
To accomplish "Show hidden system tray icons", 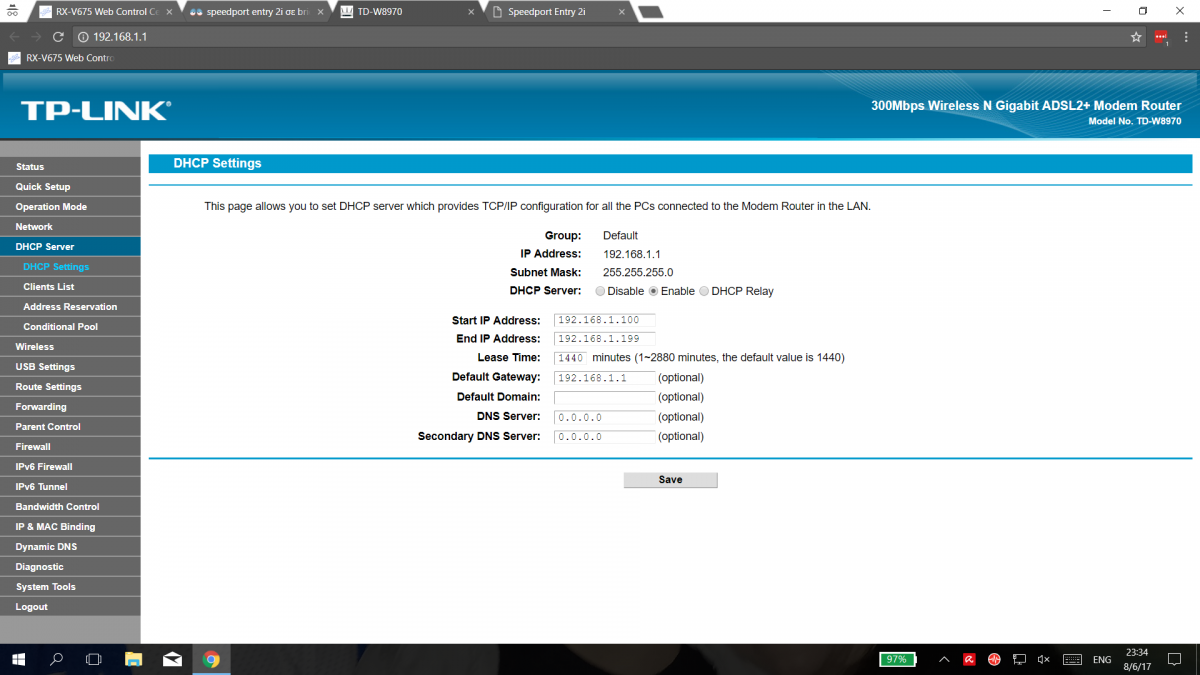I will [944, 659].
